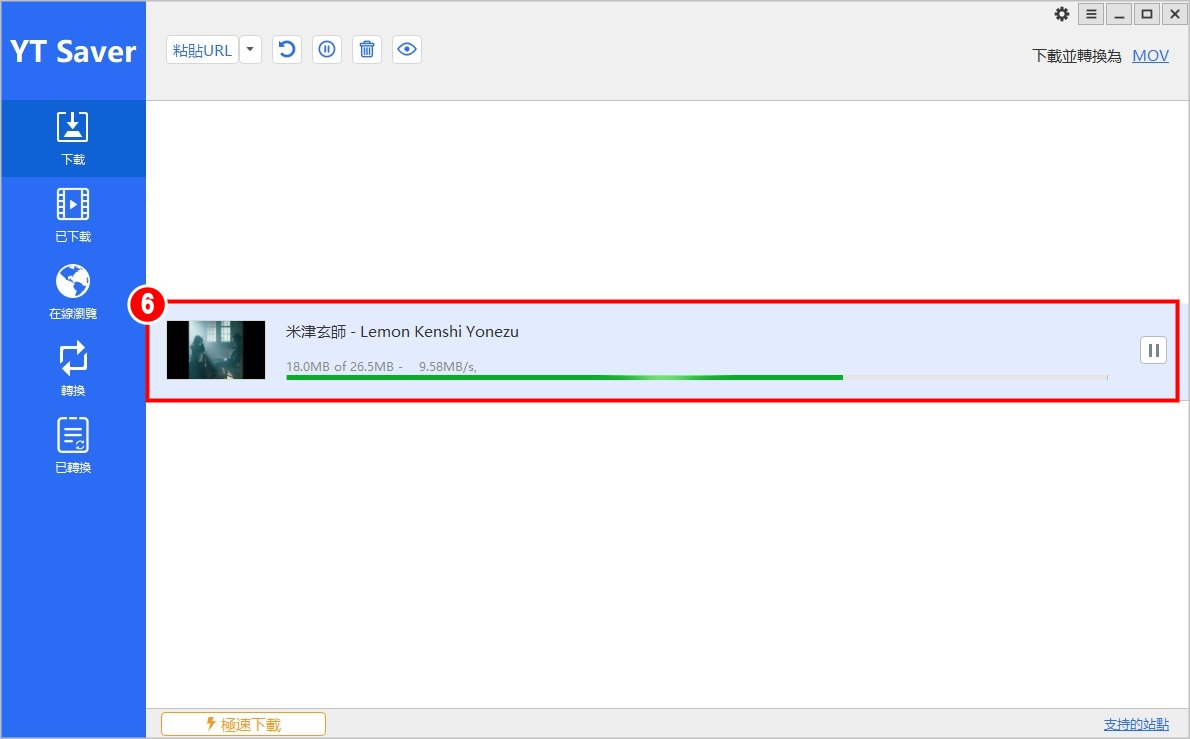The image size is (1190, 739).
Task: Open the 在線瀏覽 online browser tab
Action: tap(73, 293)
